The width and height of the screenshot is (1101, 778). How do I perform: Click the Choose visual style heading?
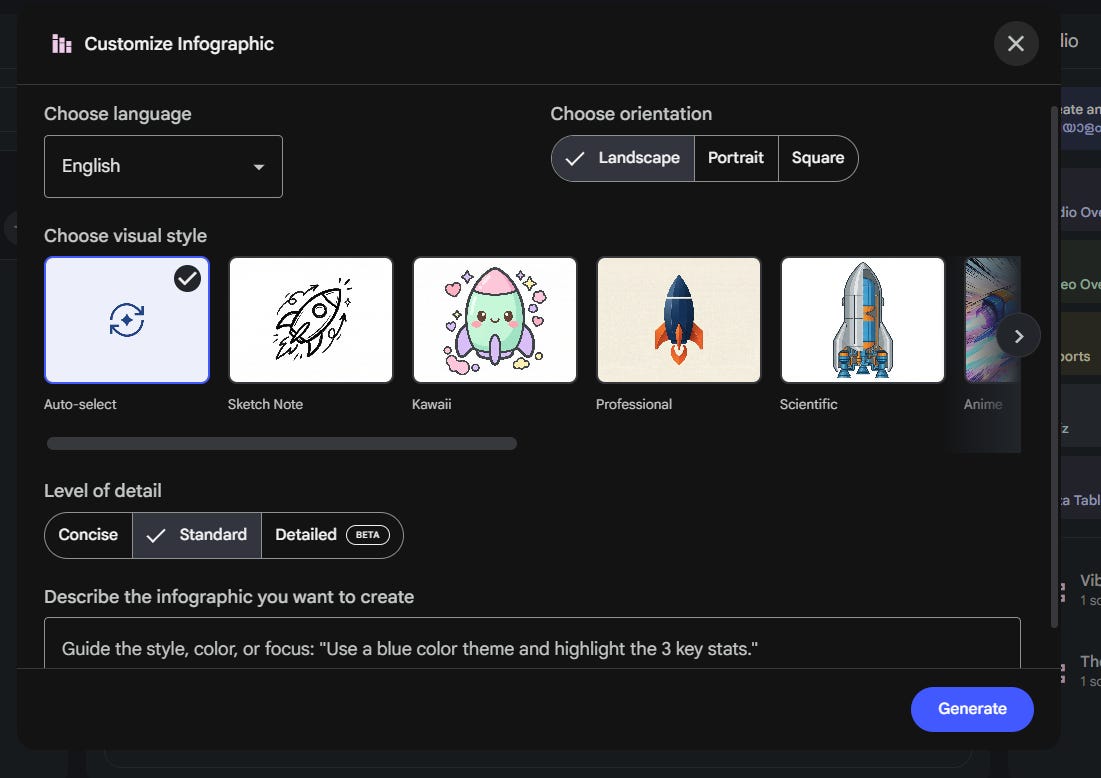[126, 236]
